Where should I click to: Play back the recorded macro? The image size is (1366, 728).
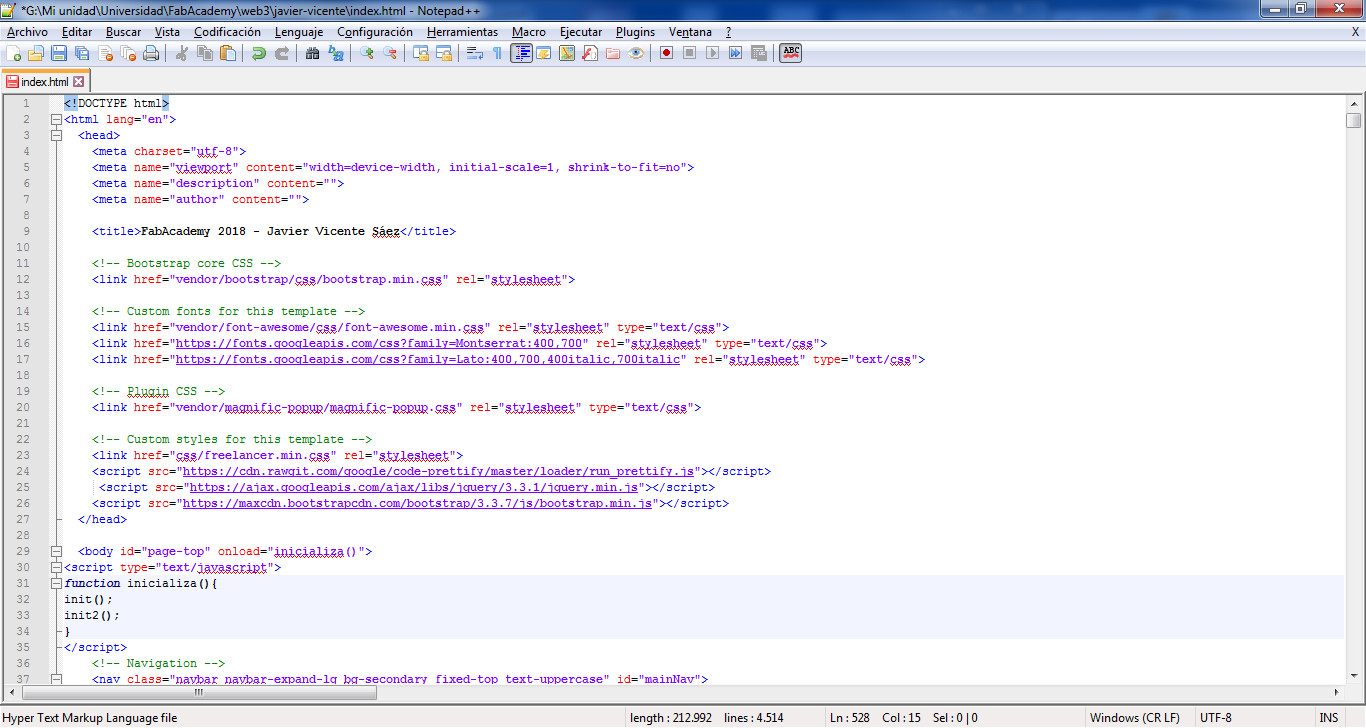pos(713,53)
